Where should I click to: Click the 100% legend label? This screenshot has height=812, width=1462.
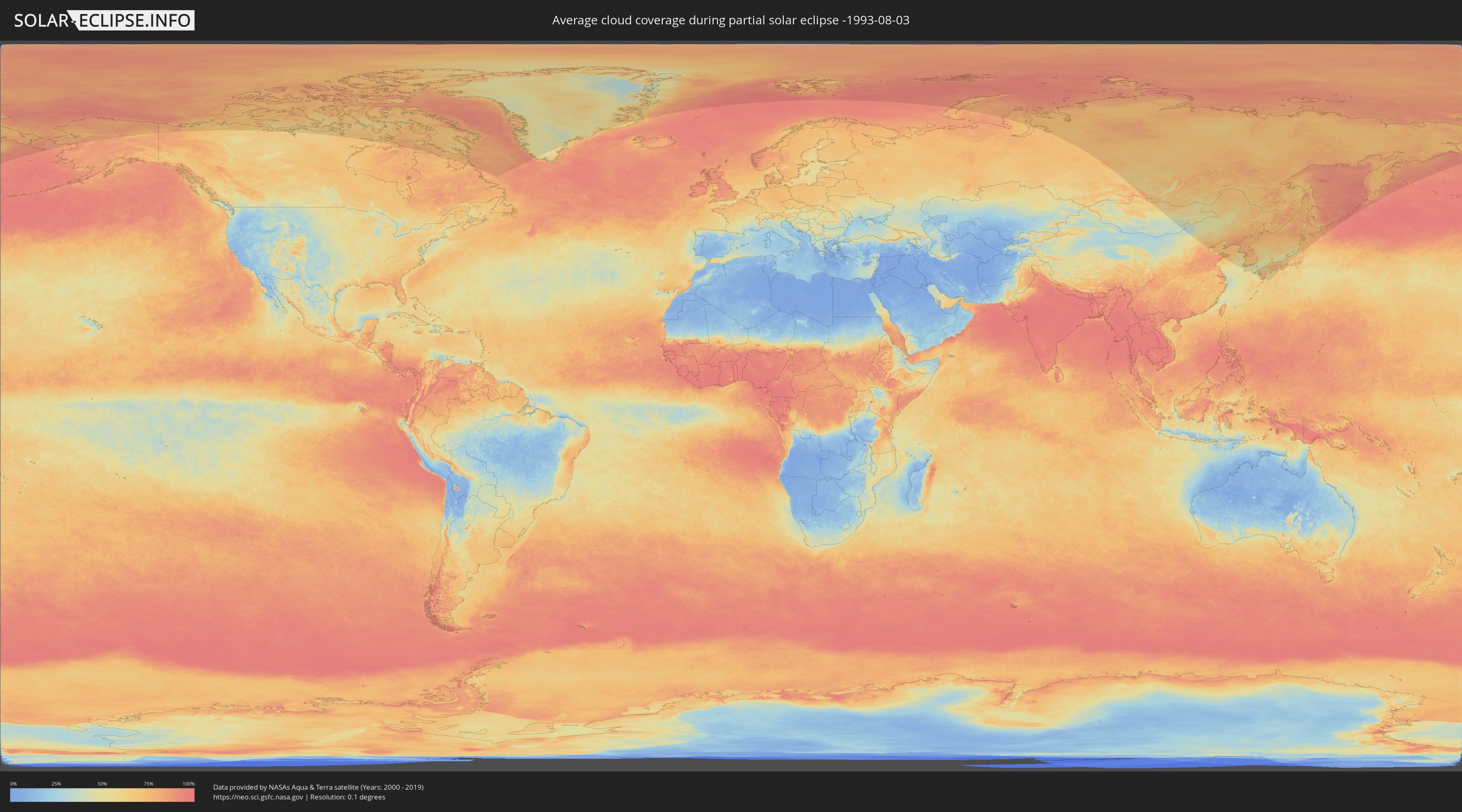click(x=188, y=784)
